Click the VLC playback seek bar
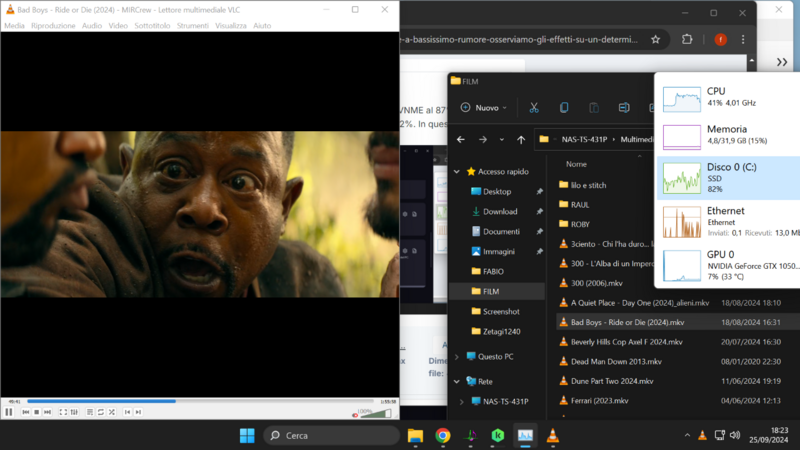 (200, 401)
